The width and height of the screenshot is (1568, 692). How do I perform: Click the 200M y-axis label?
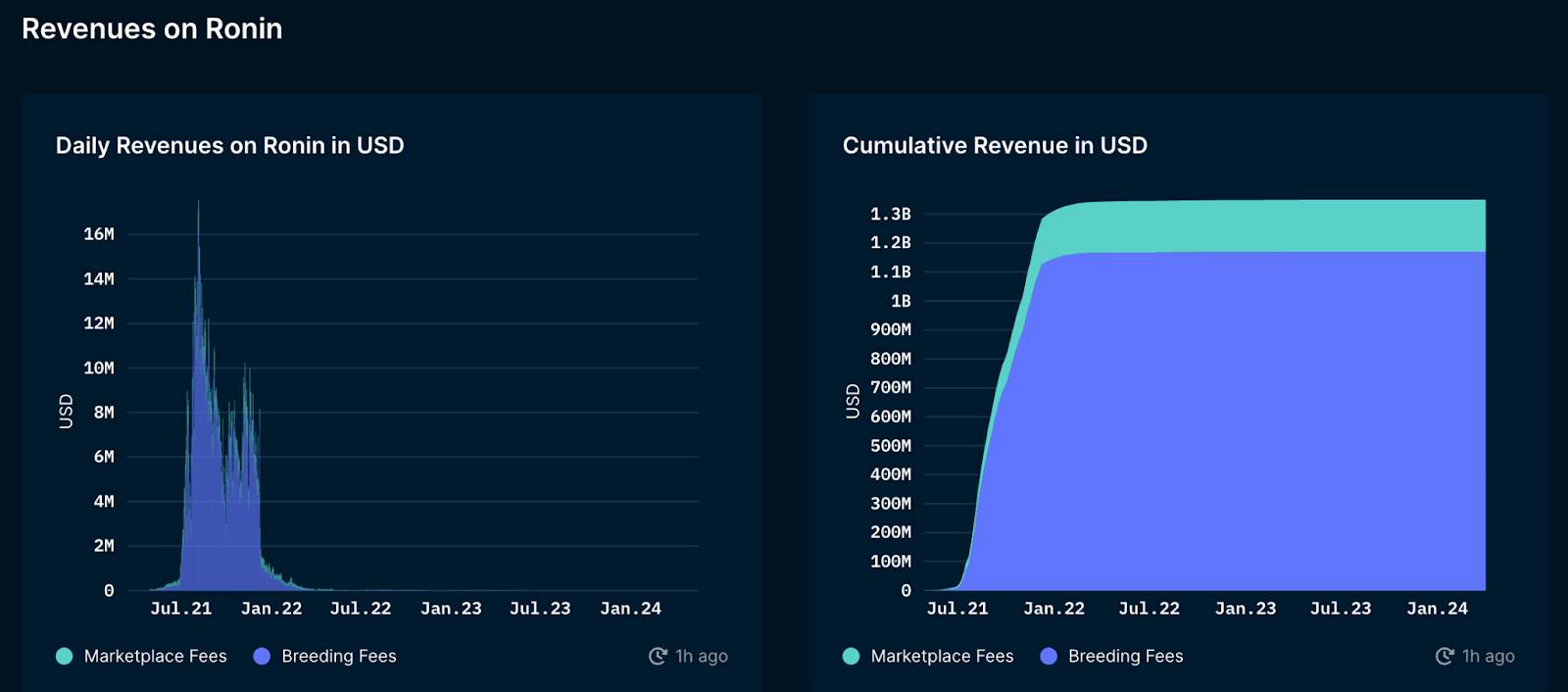(x=891, y=532)
